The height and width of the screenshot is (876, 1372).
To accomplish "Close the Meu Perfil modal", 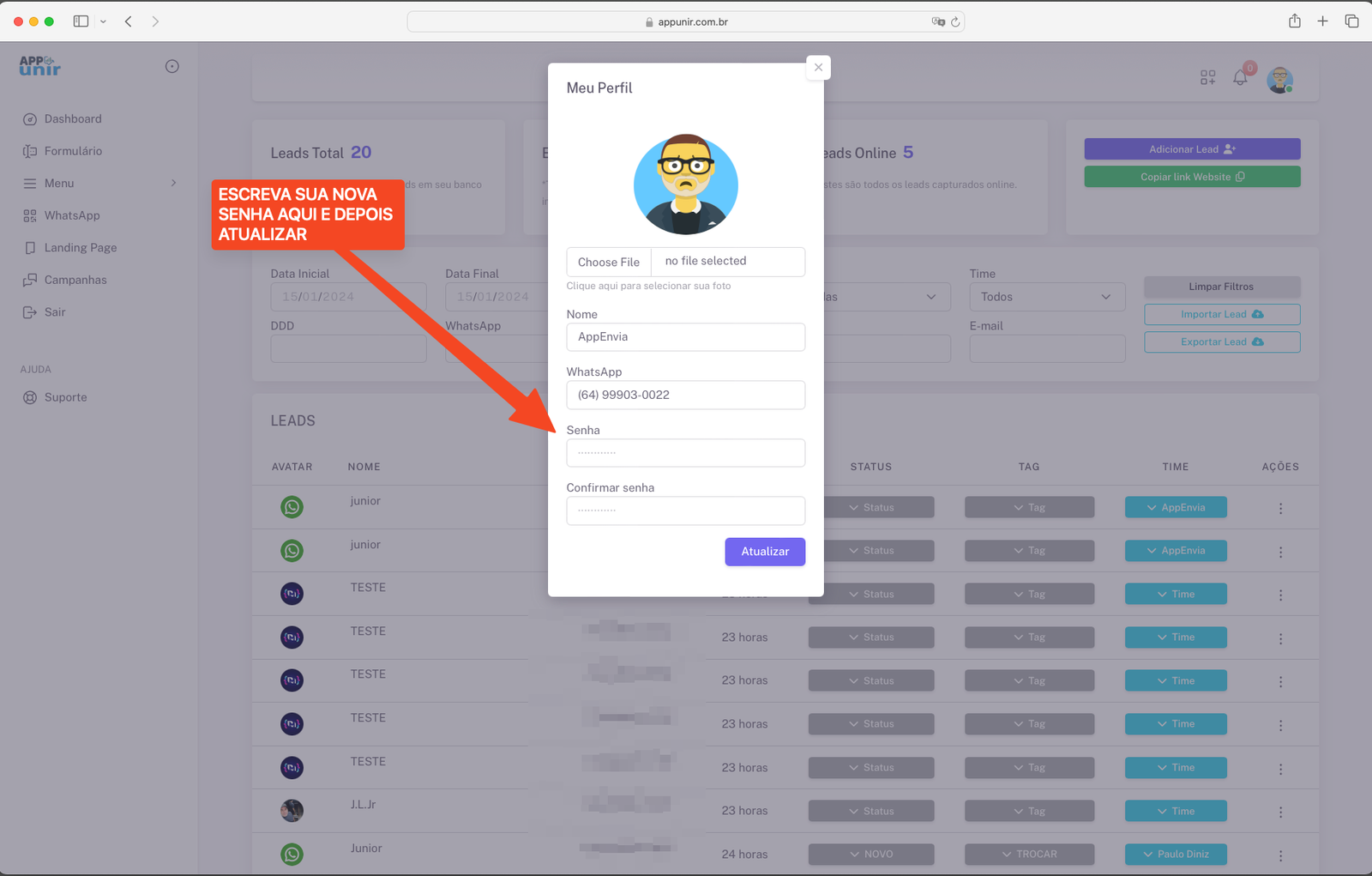I will click(x=818, y=68).
